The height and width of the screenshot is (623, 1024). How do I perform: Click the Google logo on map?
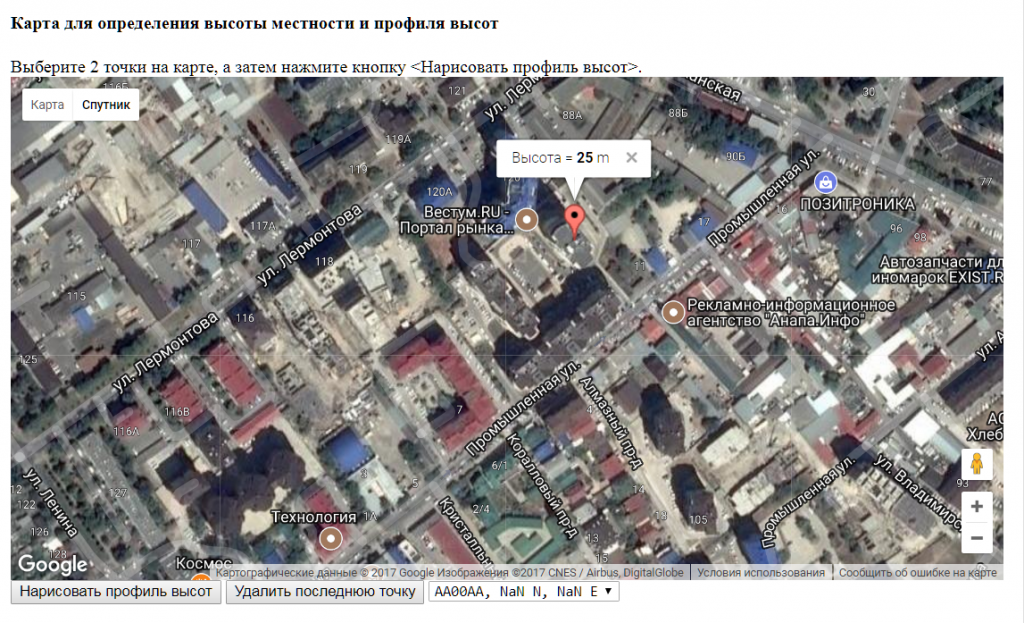tap(52, 564)
